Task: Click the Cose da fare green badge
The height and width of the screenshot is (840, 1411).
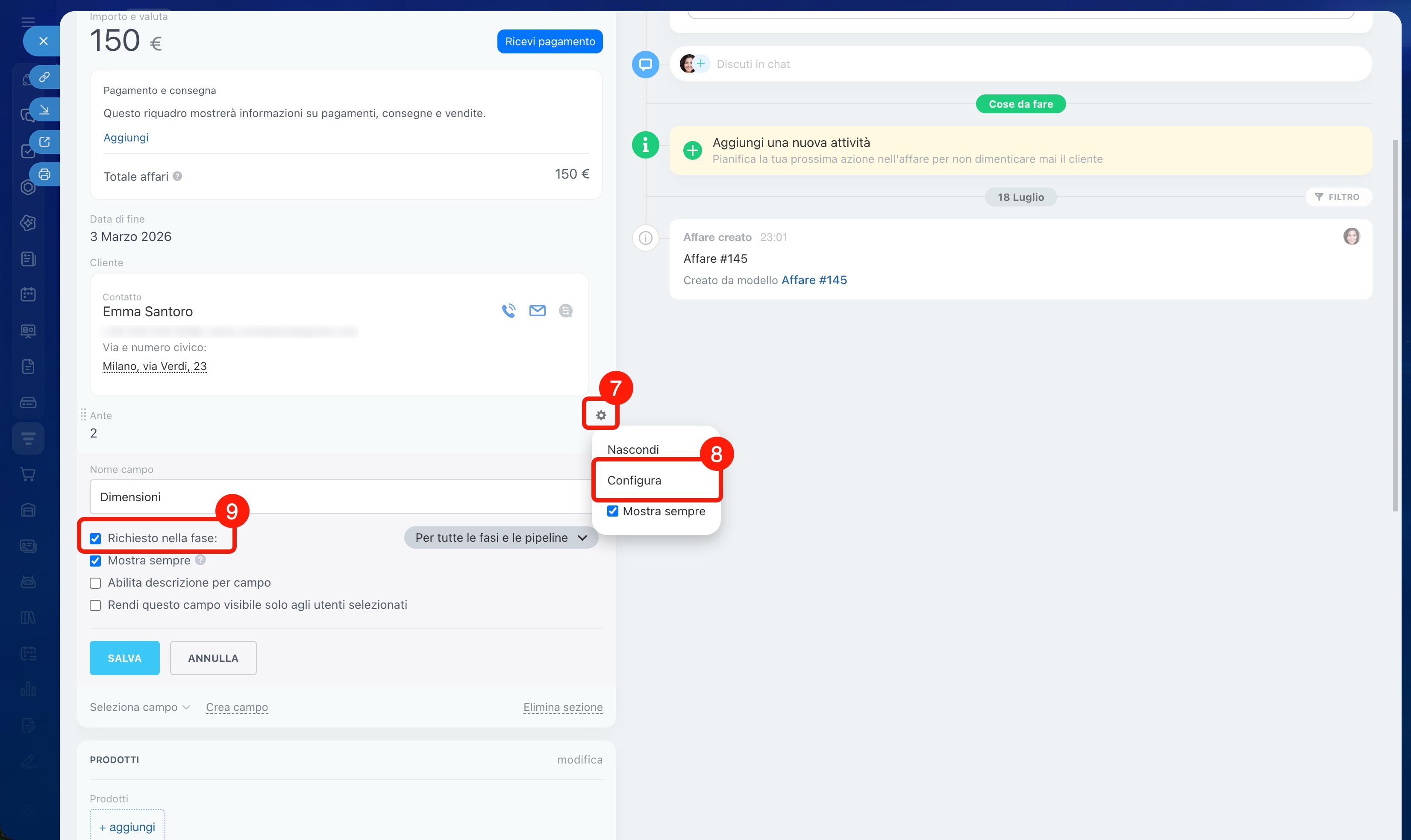Action: 1020,104
